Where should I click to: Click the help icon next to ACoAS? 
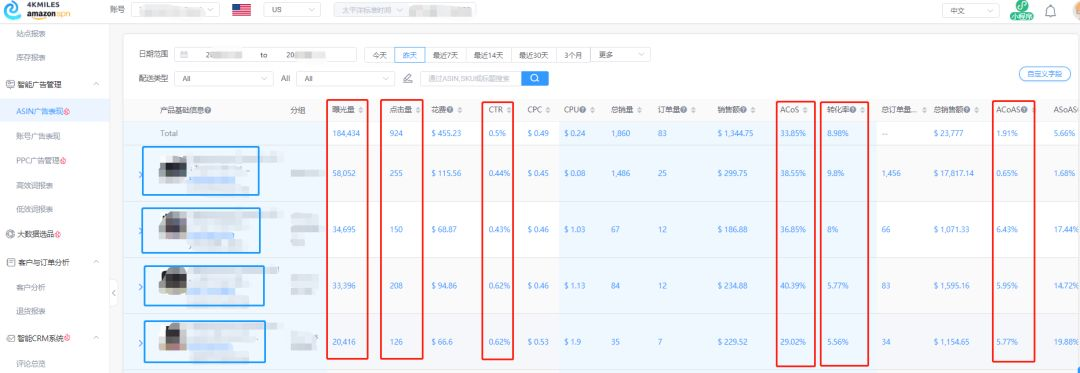coord(1024,110)
